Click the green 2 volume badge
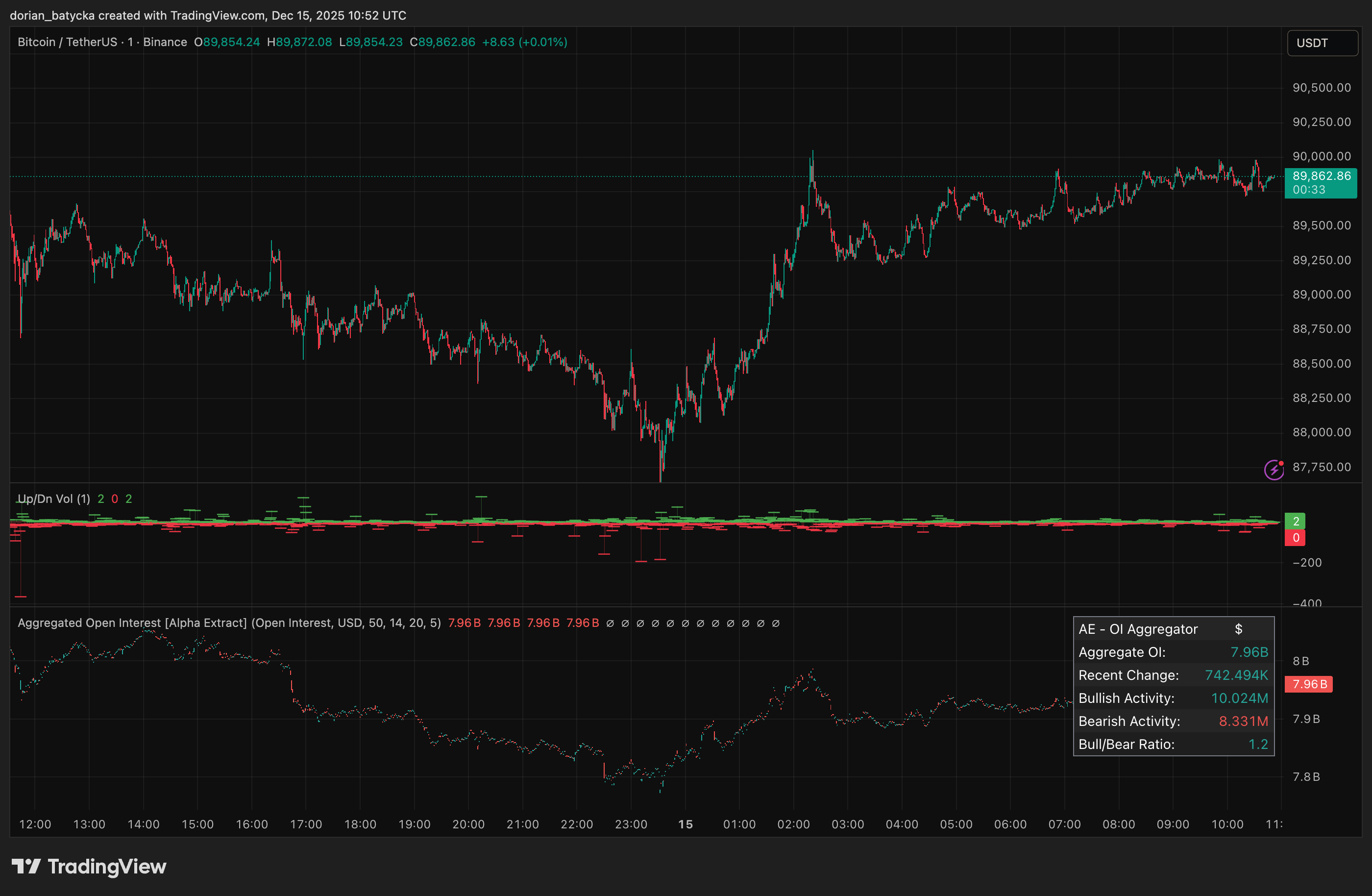This screenshot has width=1372, height=896. [x=1296, y=521]
